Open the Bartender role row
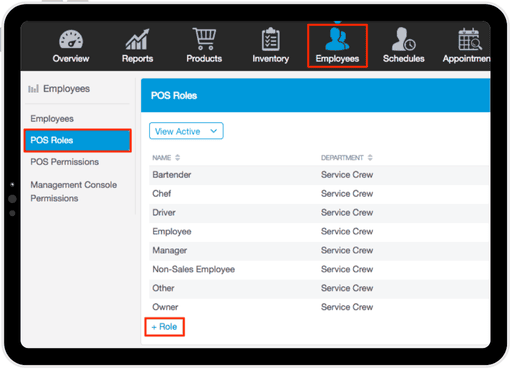Viewport: 510px width, 369px height. pos(319,175)
